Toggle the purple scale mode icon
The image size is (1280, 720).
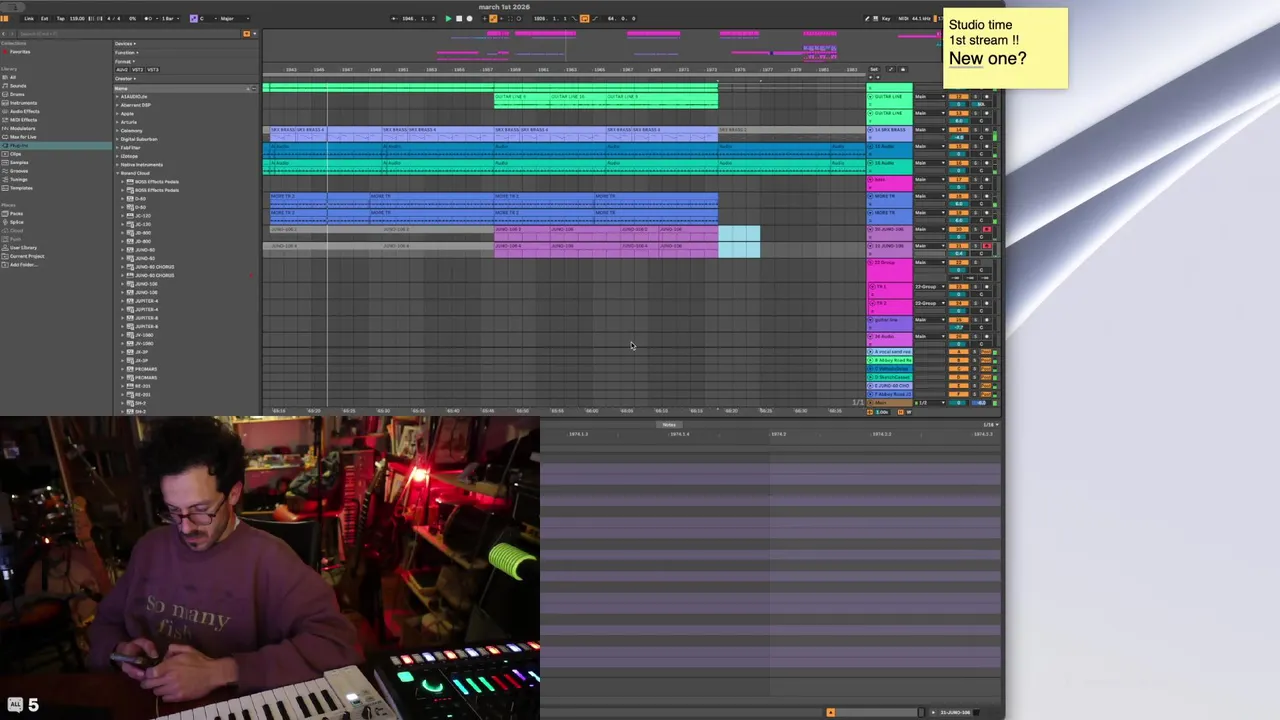(x=195, y=18)
